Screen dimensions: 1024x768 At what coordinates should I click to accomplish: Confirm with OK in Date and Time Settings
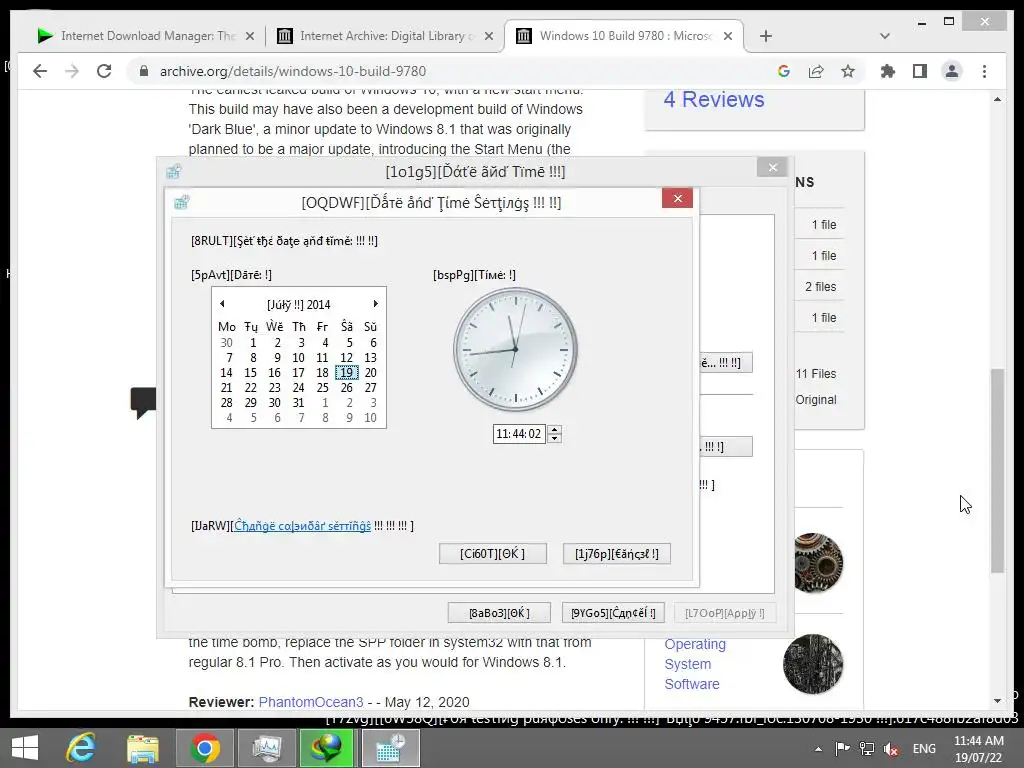coord(492,554)
